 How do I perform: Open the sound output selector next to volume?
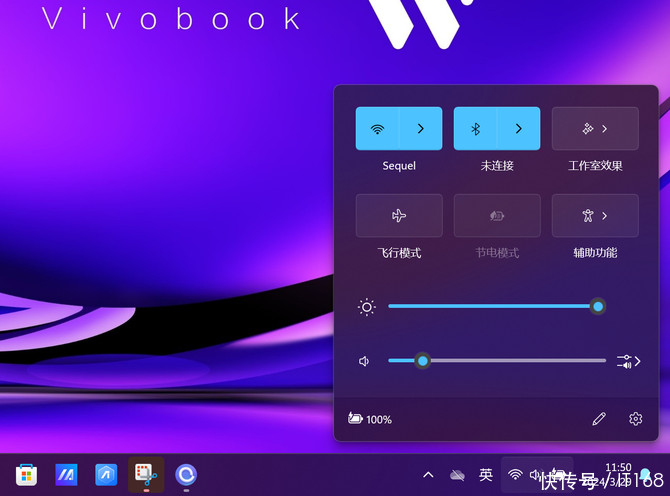tap(628, 361)
